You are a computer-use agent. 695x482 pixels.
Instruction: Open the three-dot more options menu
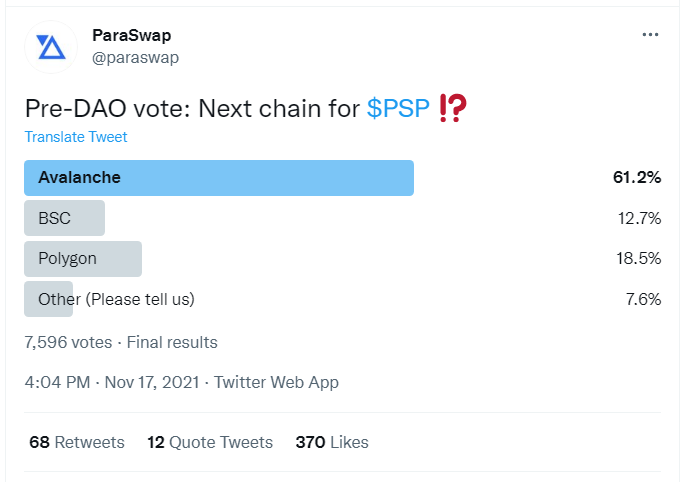tap(650, 35)
